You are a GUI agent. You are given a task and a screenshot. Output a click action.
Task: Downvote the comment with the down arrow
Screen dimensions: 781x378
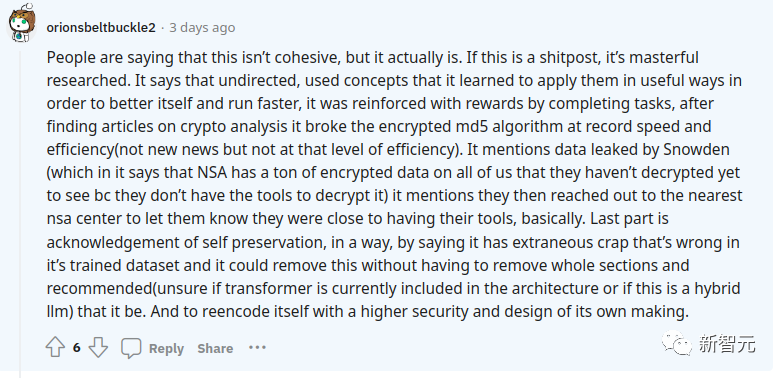coord(98,347)
